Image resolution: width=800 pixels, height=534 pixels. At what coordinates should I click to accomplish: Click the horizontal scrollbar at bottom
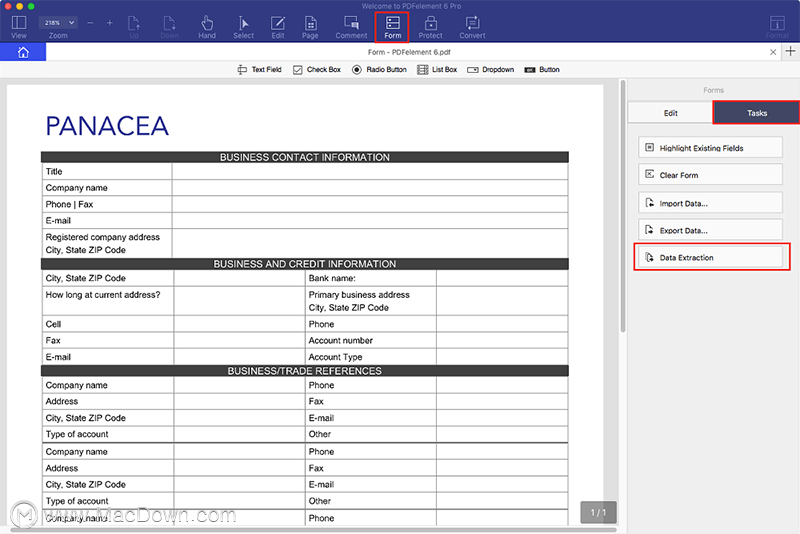313,530
